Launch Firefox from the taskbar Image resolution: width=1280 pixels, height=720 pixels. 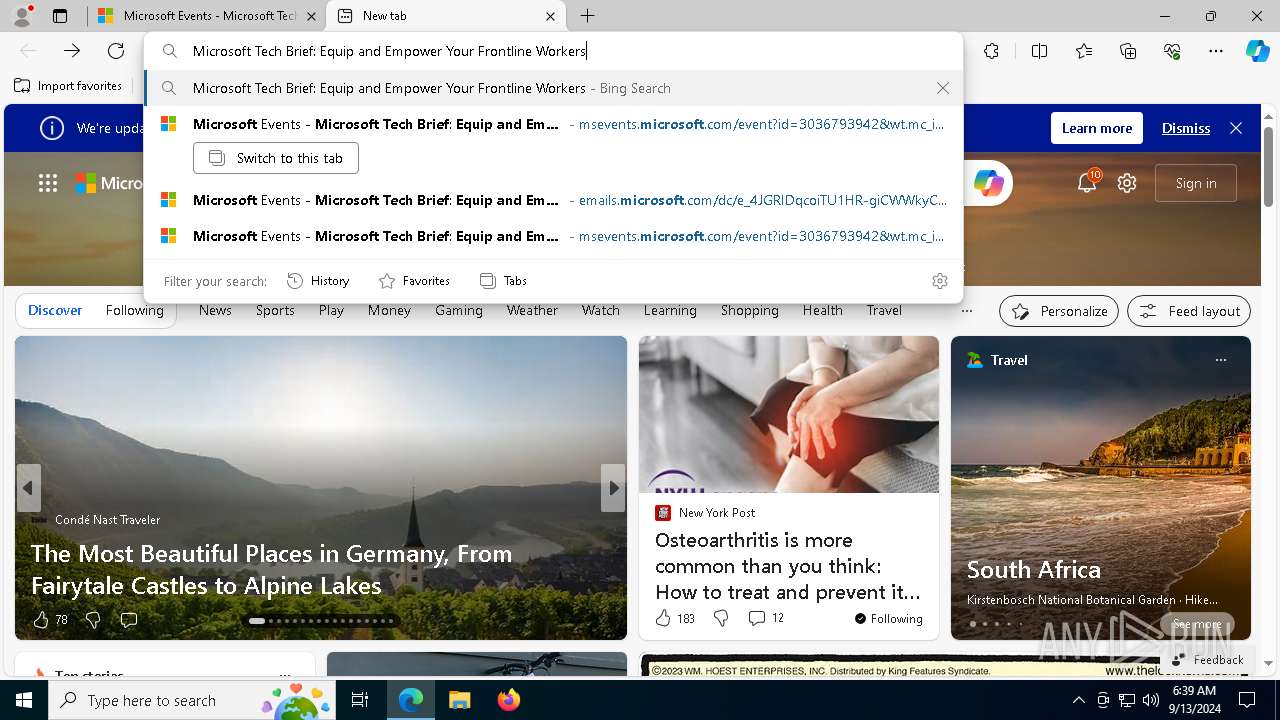[508, 700]
